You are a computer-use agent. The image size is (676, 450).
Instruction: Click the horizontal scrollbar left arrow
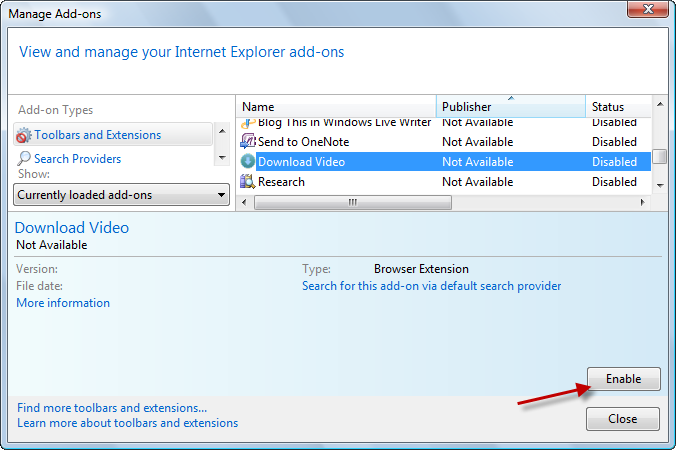pos(244,202)
